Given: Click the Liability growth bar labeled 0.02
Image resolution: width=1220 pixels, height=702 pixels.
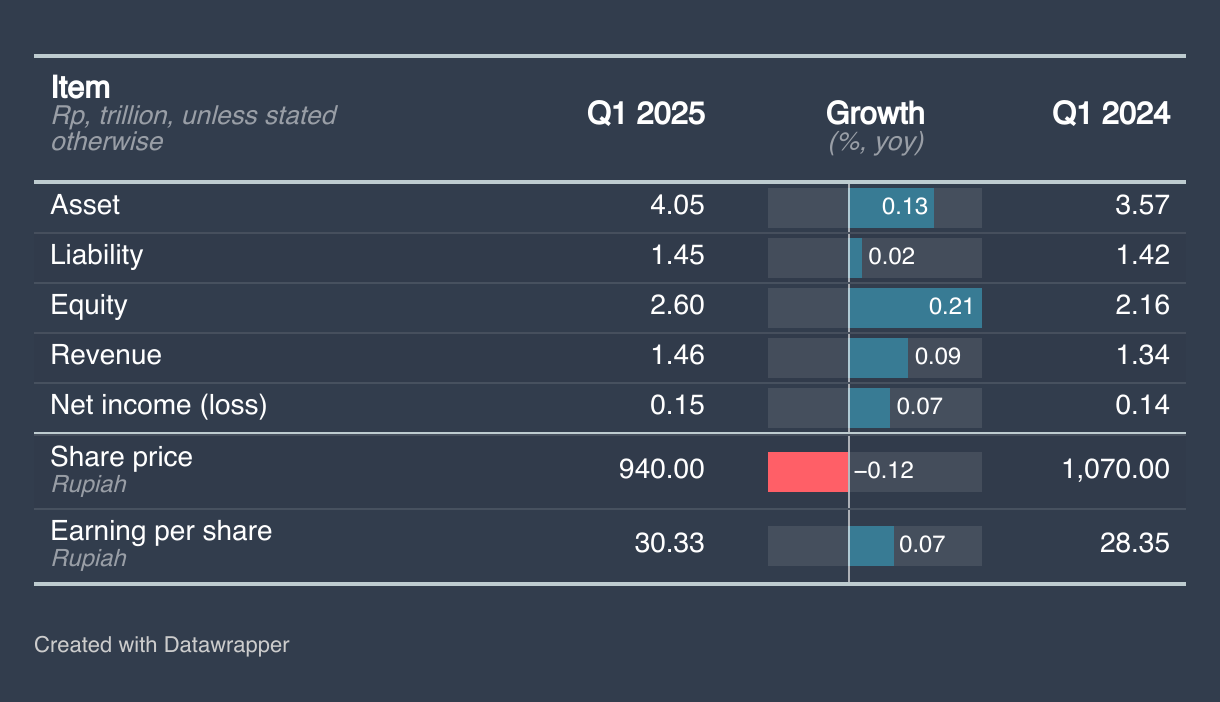Looking at the screenshot, I should pos(856,258).
